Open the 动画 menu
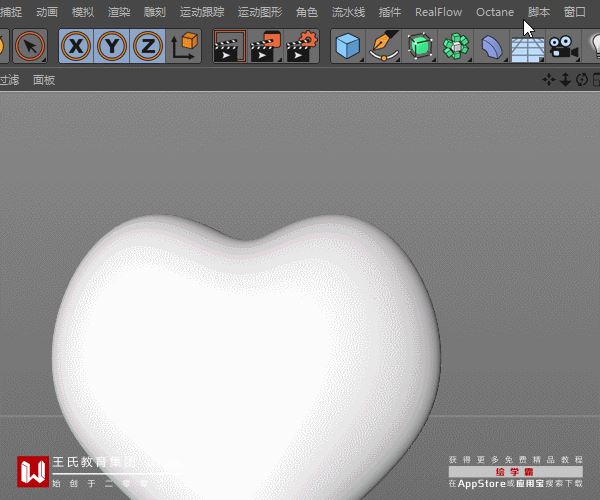The height and width of the screenshot is (500, 600). (x=47, y=12)
